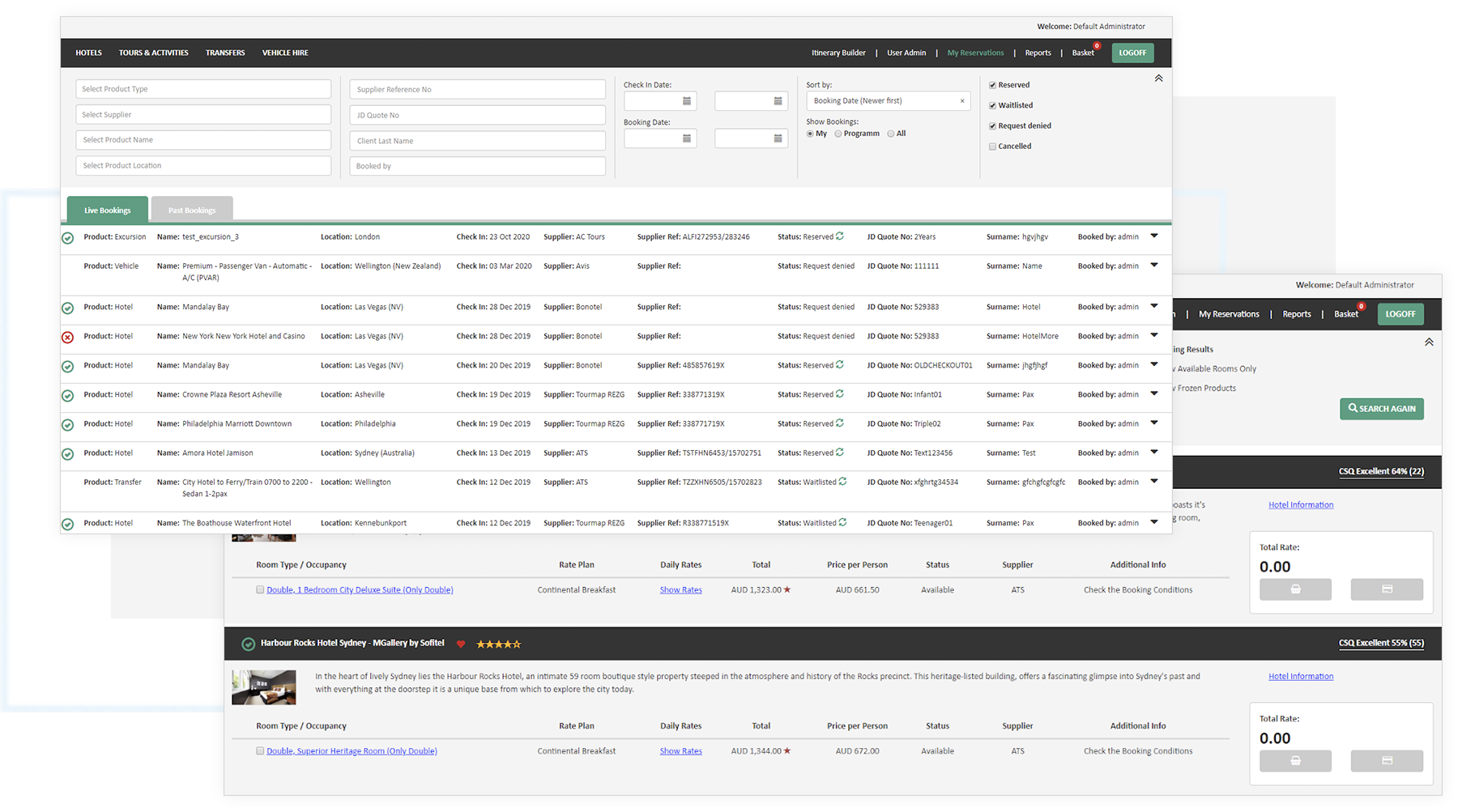Open first Booking Date calendar picker
The image size is (1462, 812).
687,138
